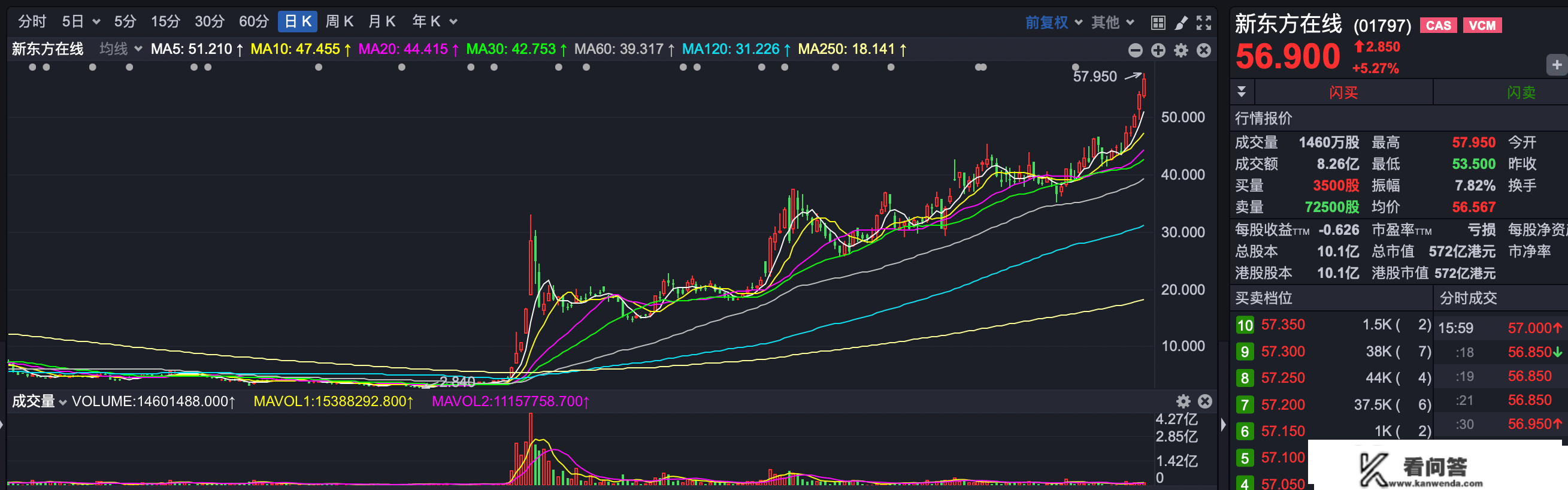The height and width of the screenshot is (490, 1568).
Task: Close the volume indicator panel
Action: tap(1204, 401)
